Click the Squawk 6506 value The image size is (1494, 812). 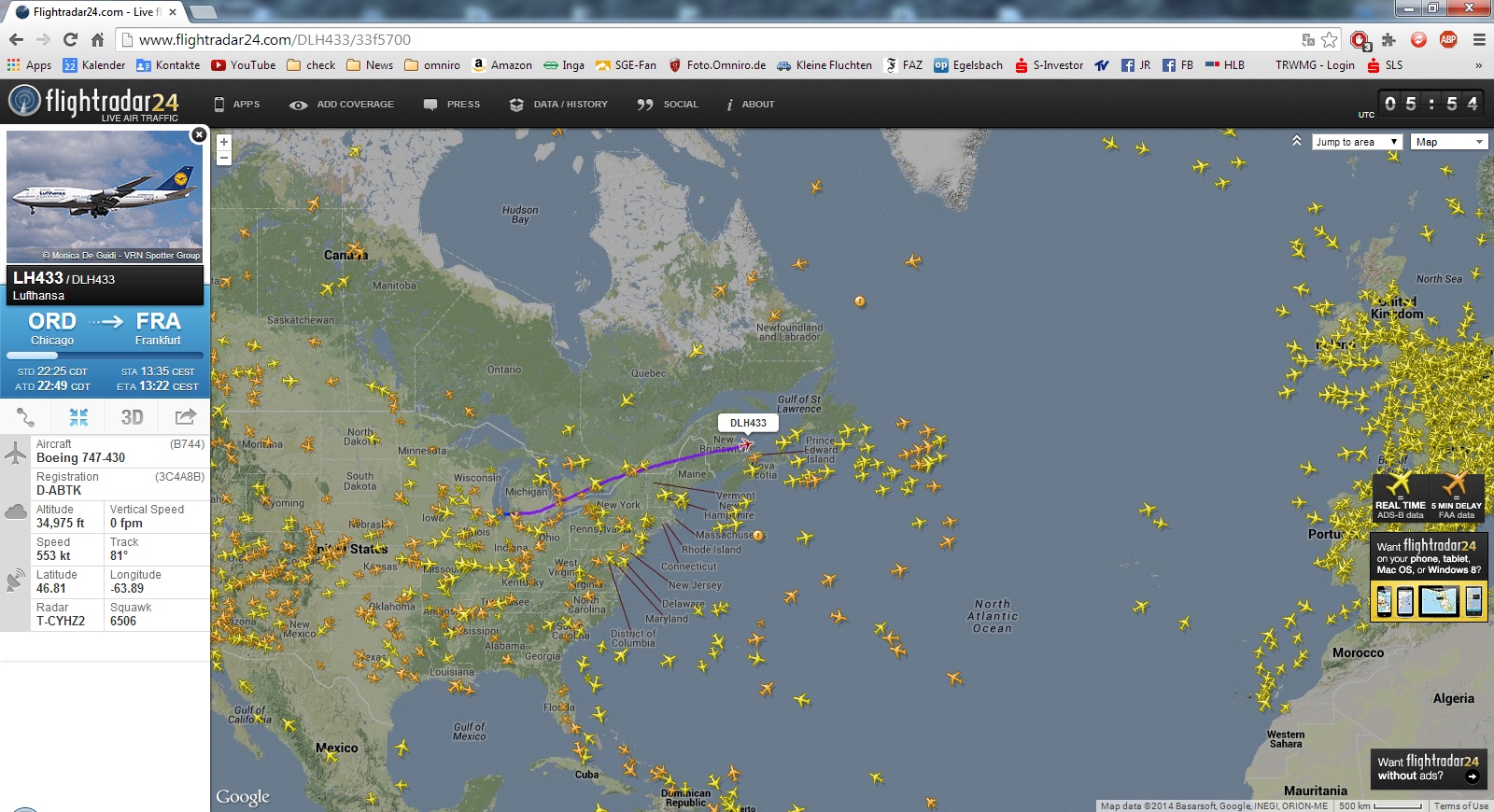(123, 621)
